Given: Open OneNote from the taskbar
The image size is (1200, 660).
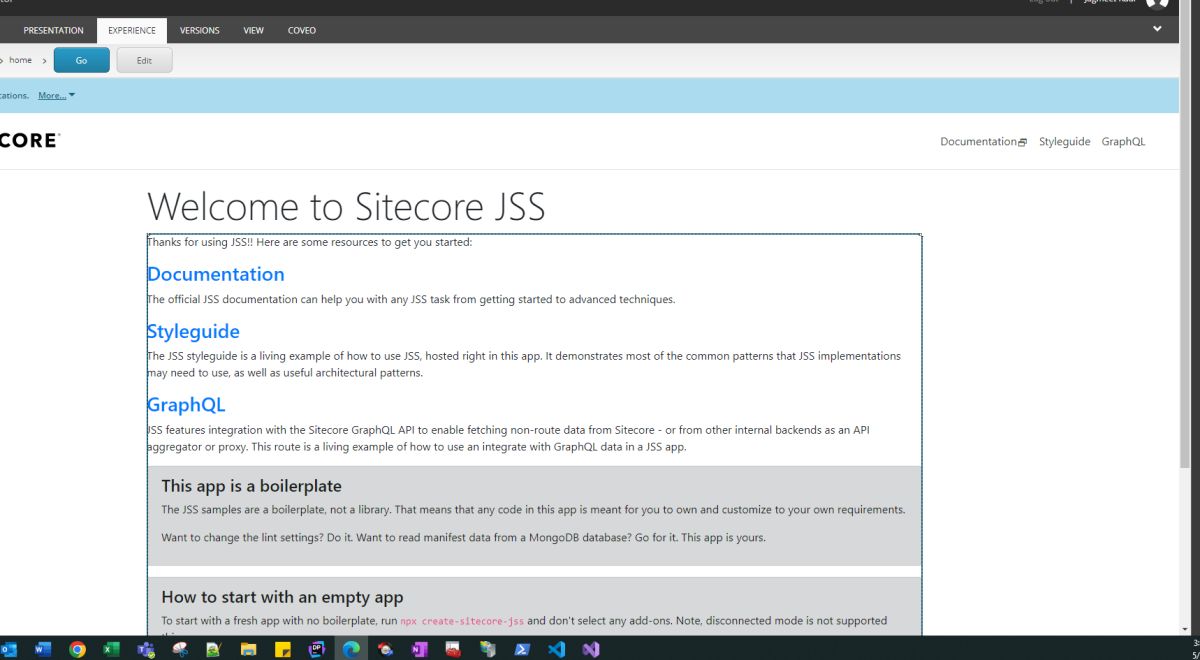Looking at the screenshot, I should tap(419, 649).
